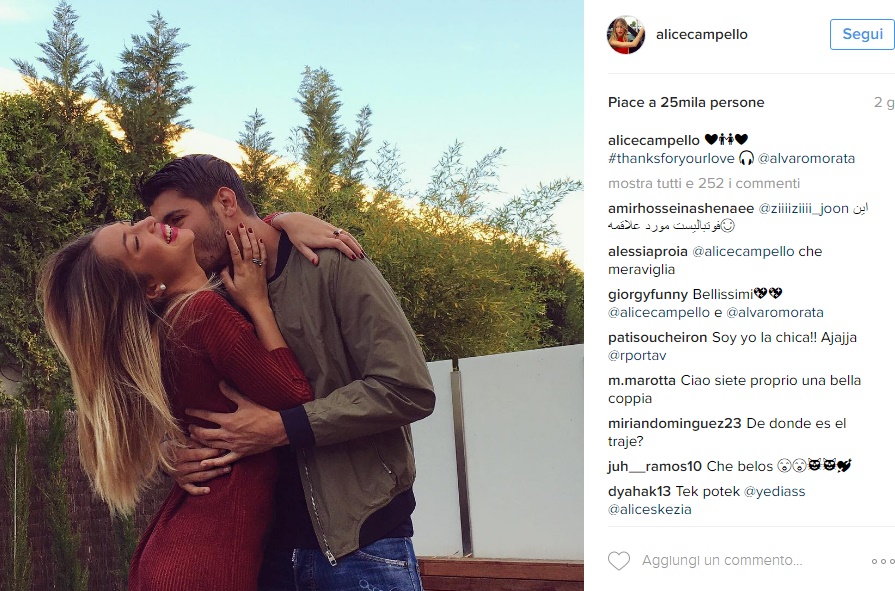Open alicecampello username in the post header
The height and width of the screenshot is (591, 895).
702,34
